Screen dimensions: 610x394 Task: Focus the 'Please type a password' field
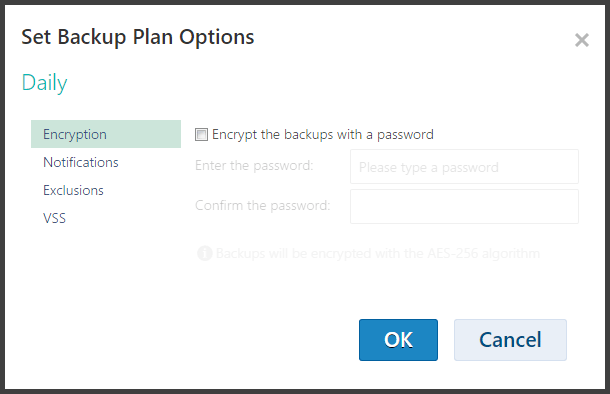pyautogui.click(x=464, y=167)
